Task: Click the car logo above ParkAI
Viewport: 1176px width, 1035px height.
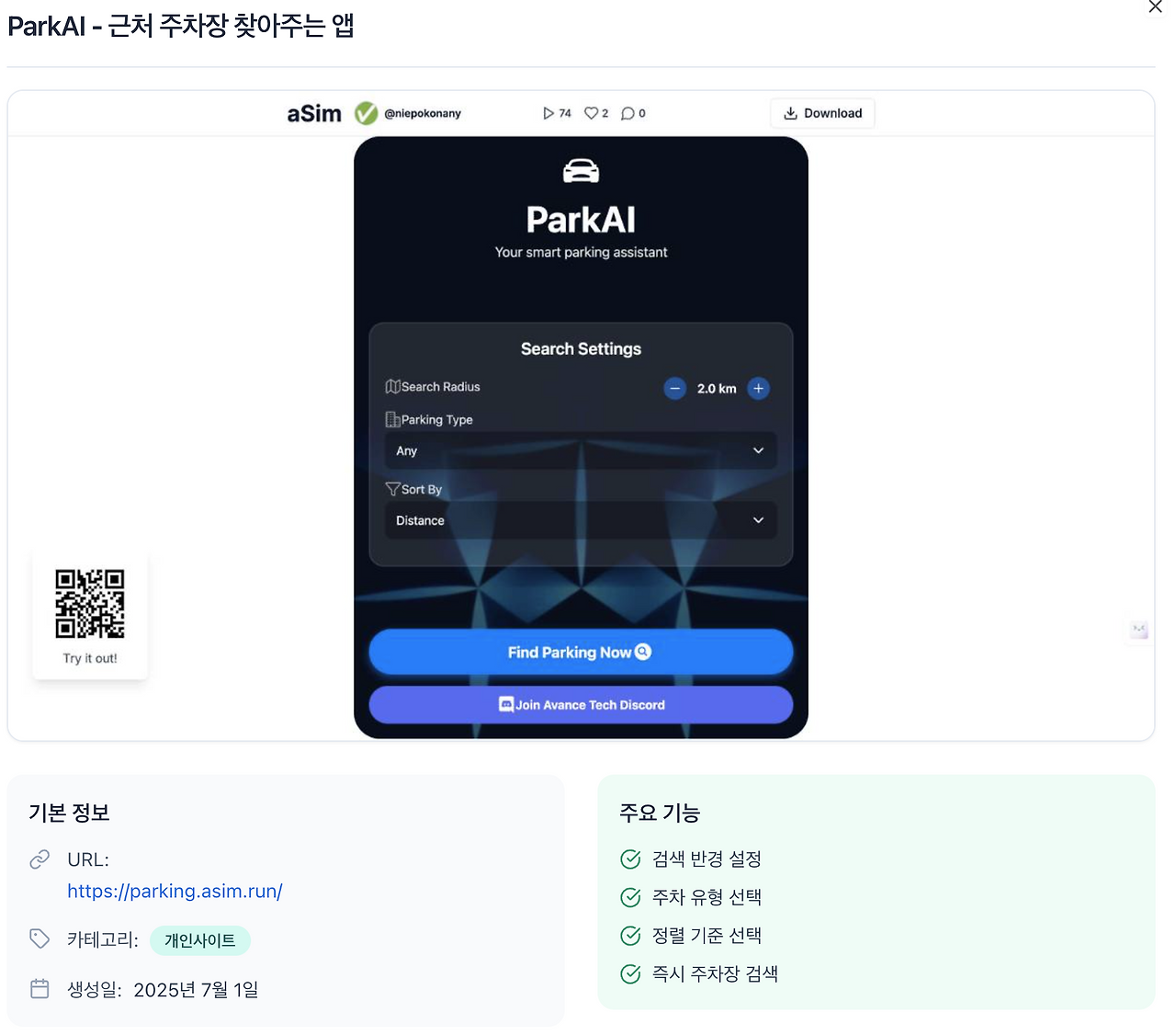Action: 581,171
